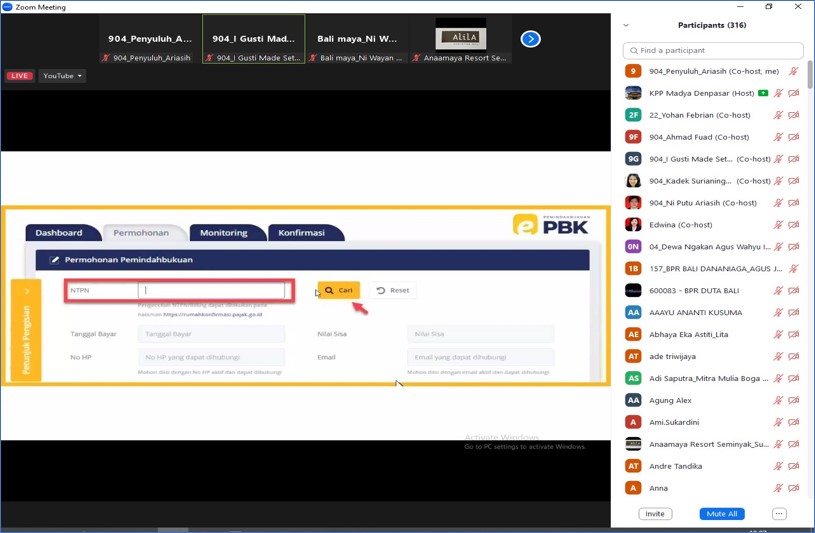The width and height of the screenshot is (815, 533).
Task: Click the orange avatar of 904_Penyuluh_Ariasih
Action: coord(633,71)
